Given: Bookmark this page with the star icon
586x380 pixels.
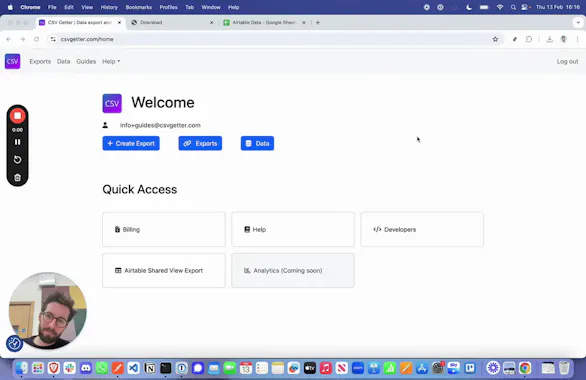Looking at the screenshot, I should (495, 39).
